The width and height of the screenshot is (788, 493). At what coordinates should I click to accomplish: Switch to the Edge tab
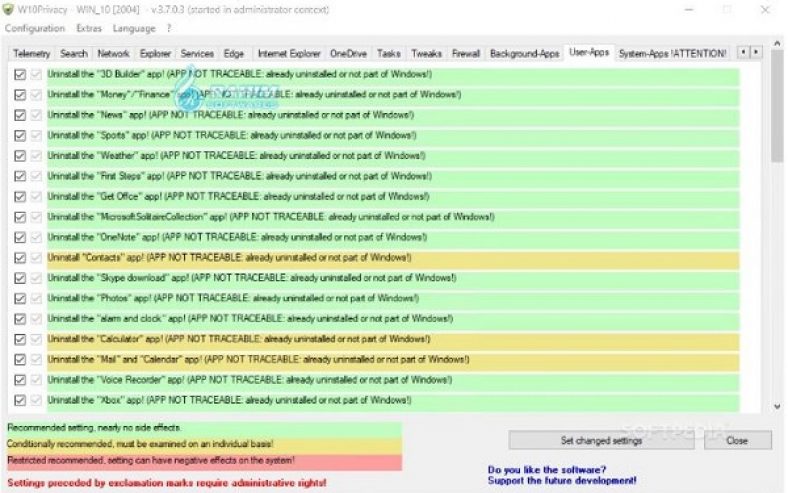point(234,53)
